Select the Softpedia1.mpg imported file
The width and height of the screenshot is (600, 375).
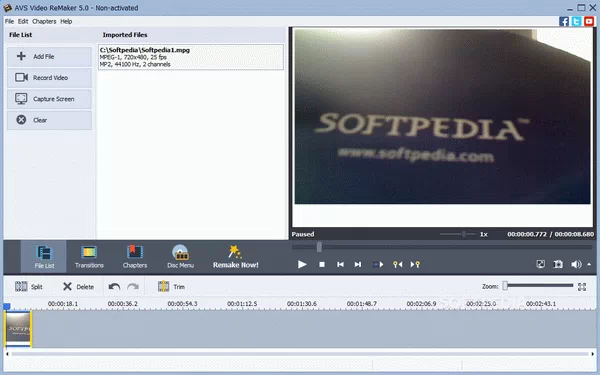191,57
